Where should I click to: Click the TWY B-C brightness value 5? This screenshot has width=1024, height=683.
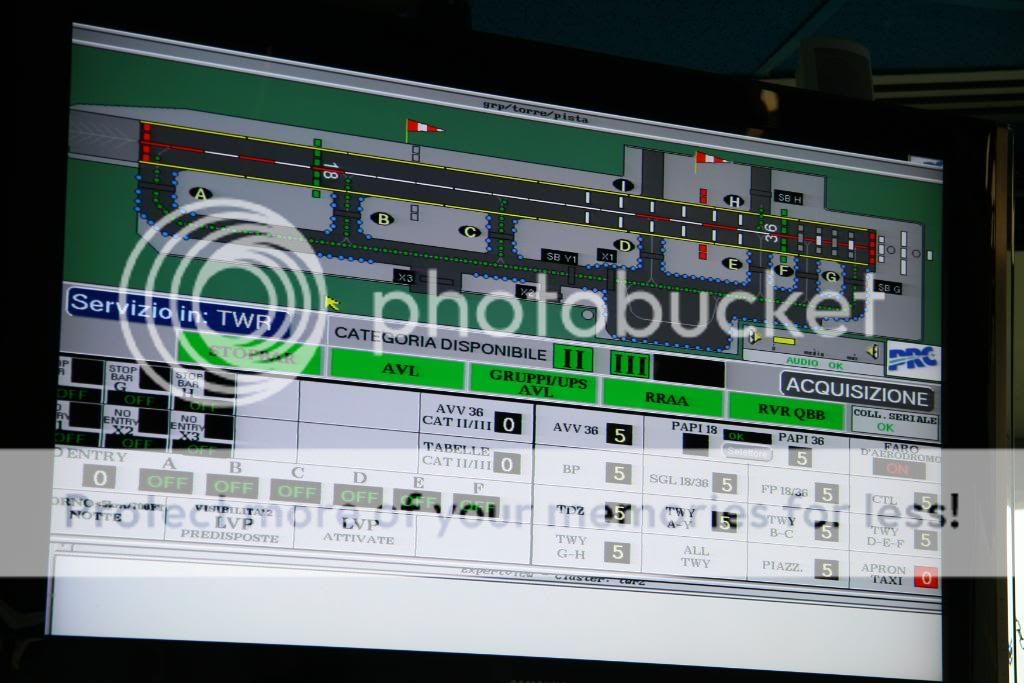point(826,532)
